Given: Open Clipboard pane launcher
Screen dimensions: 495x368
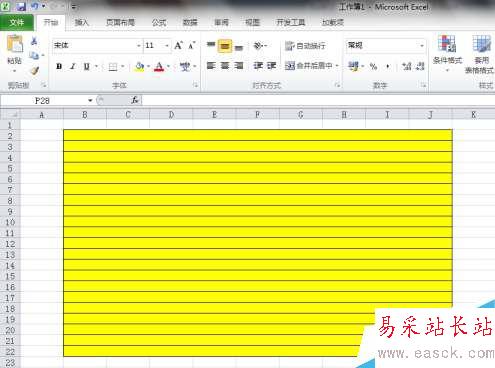Looking at the screenshot, I should click(x=44, y=85).
